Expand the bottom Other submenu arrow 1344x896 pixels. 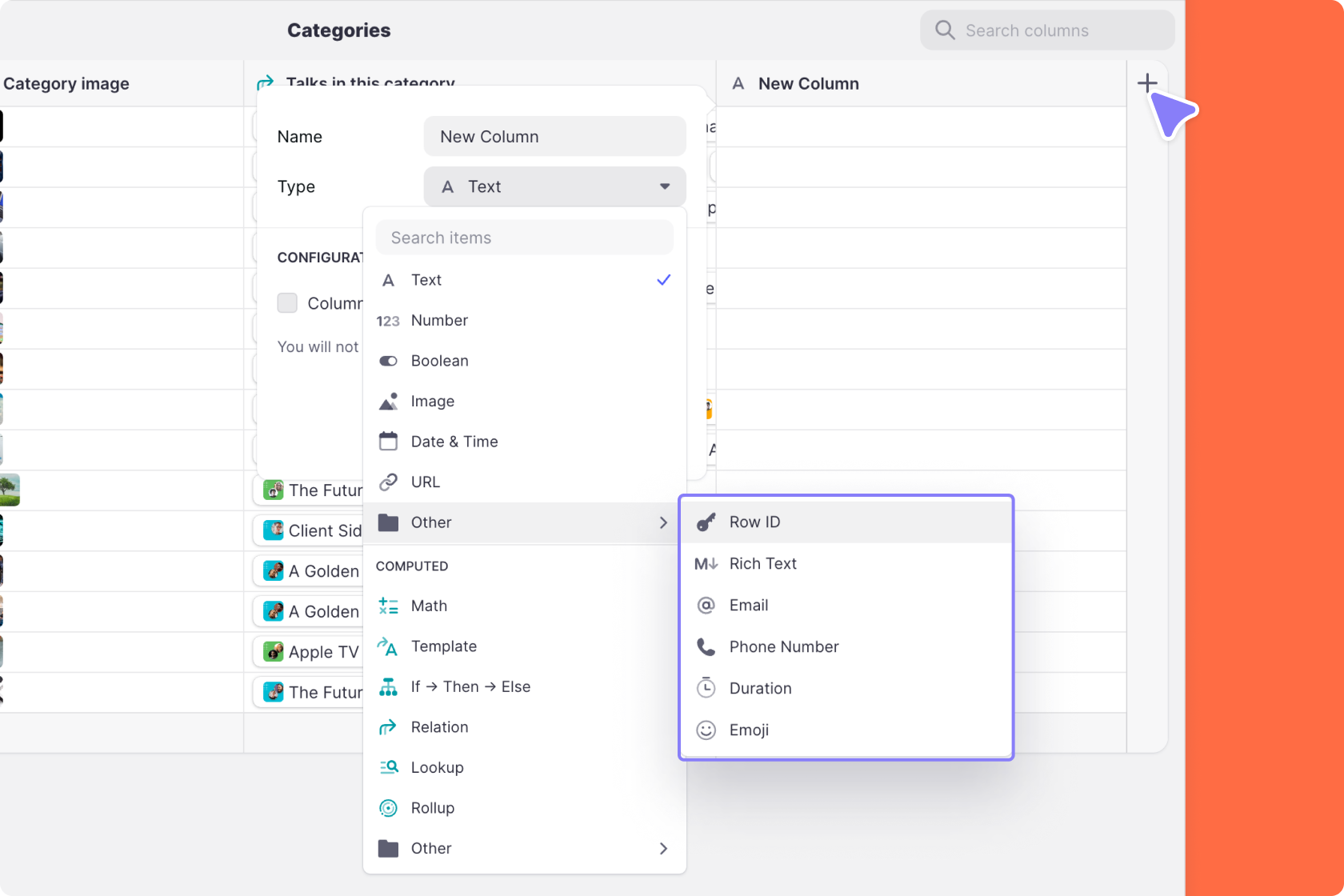click(x=662, y=849)
